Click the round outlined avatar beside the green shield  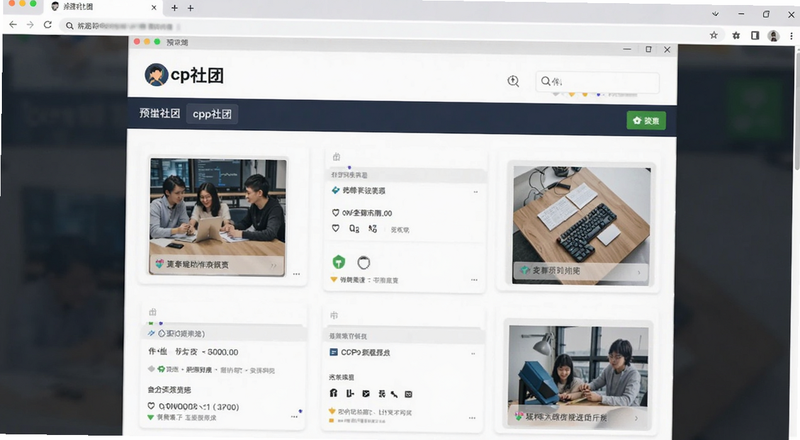tap(363, 262)
